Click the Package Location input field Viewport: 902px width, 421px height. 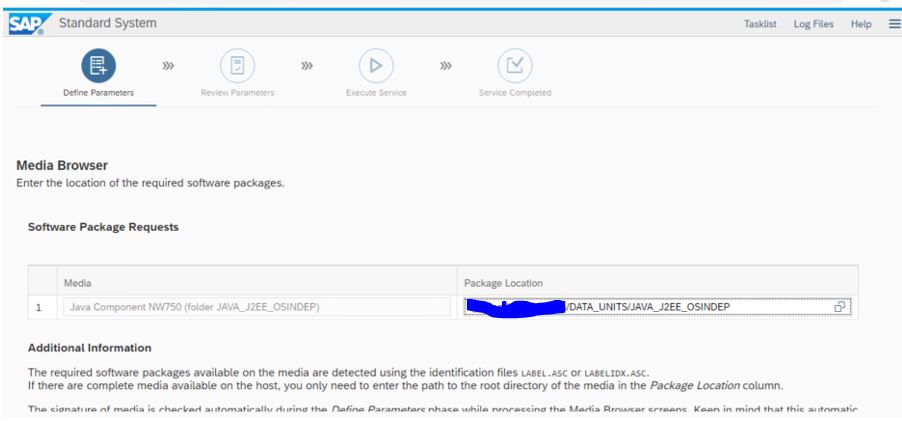(x=657, y=307)
